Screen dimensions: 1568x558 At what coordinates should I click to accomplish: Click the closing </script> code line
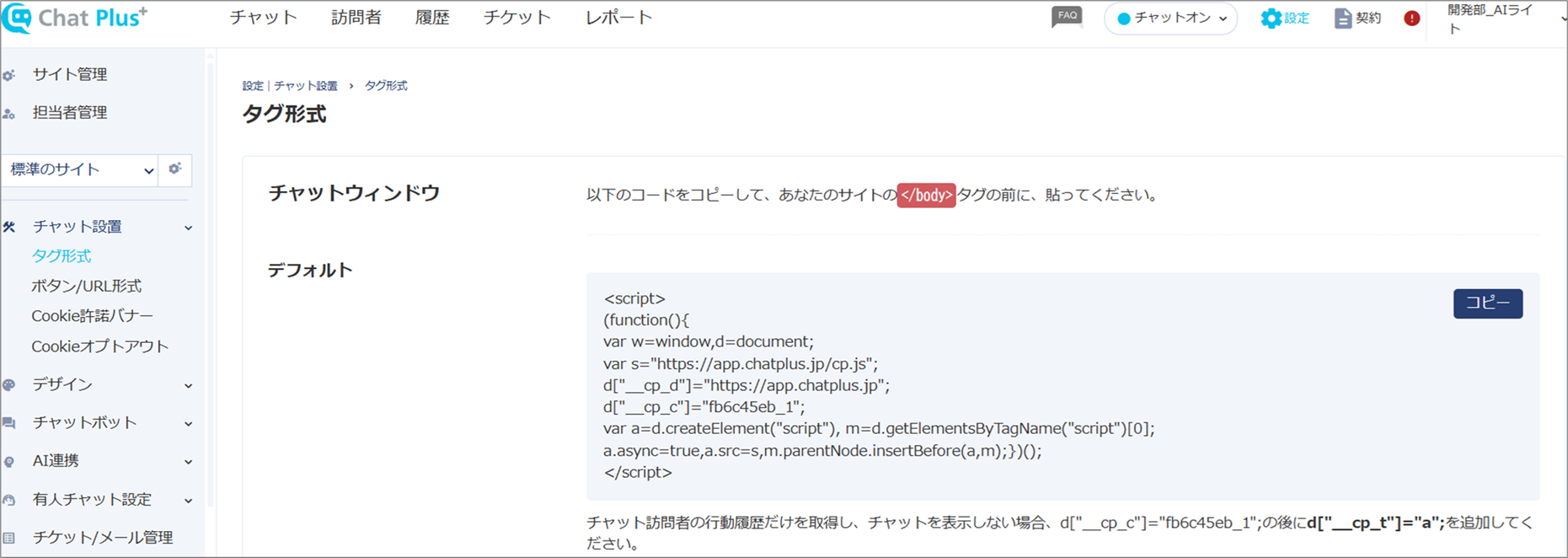(x=638, y=473)
